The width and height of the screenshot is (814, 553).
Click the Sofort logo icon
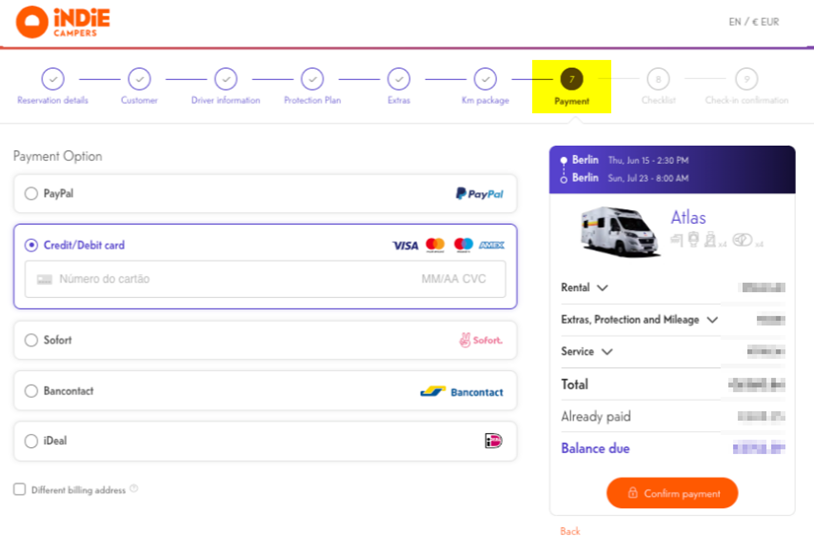click(480, 340)
